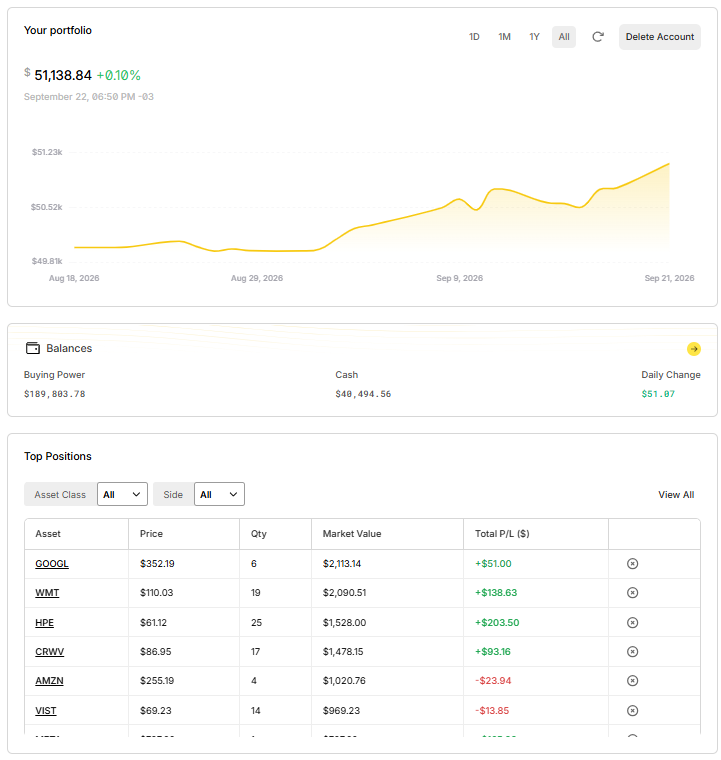
Task: Close the CRWV position
Action: [632, 651]
